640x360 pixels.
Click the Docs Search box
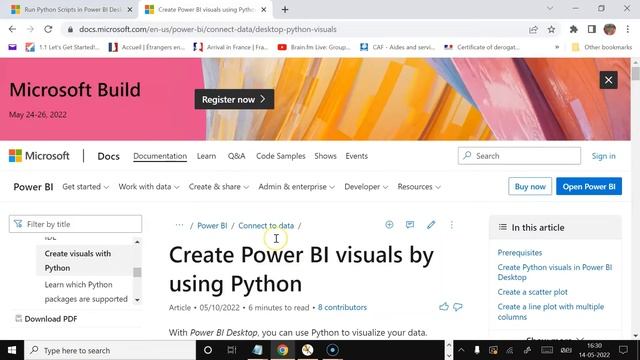[x=519, y=156]
